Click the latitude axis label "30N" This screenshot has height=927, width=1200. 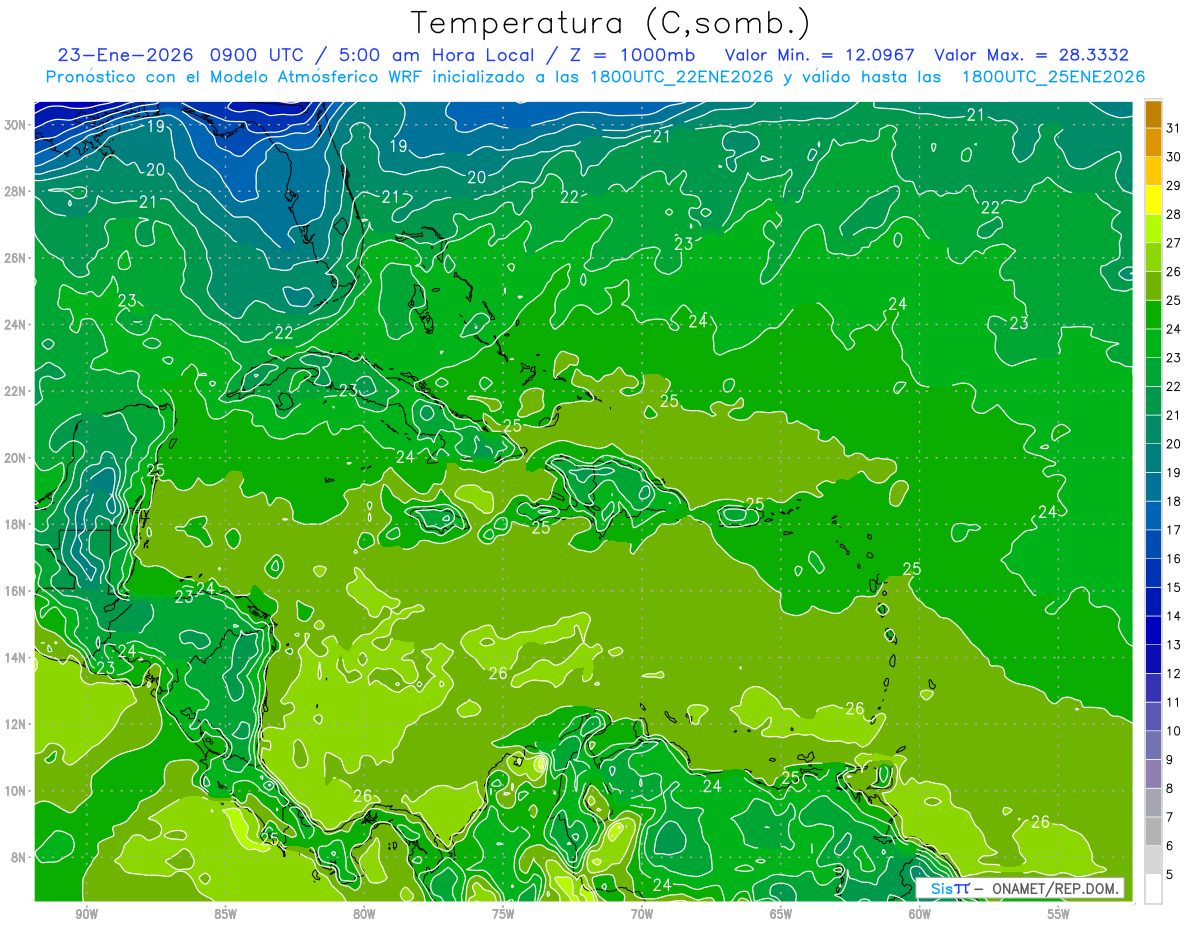16,125
